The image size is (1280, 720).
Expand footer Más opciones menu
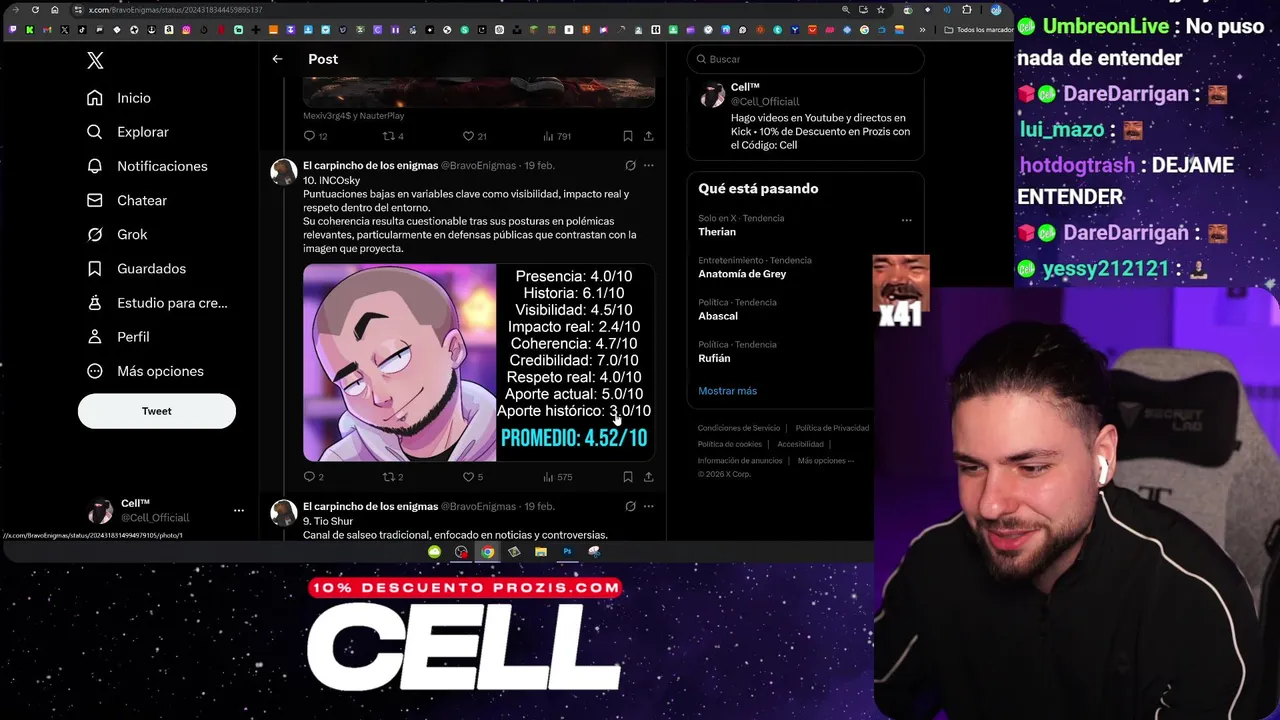826,460
